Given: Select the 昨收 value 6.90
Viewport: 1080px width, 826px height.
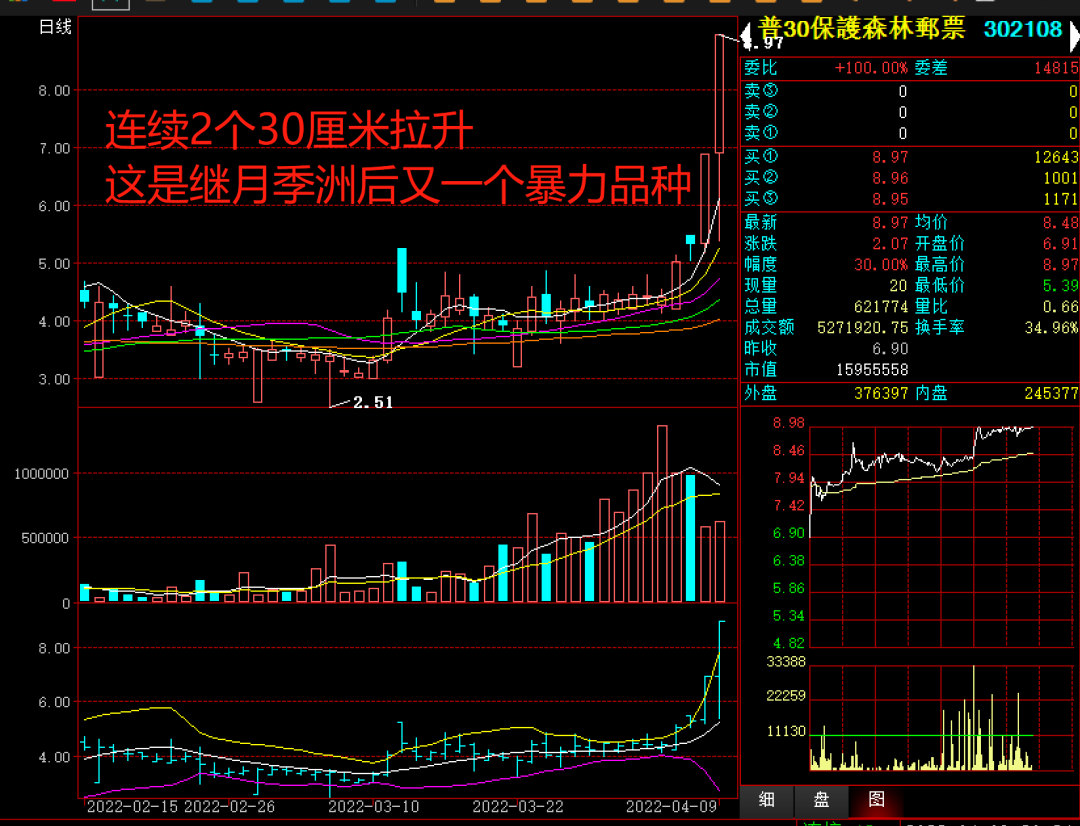Looking at the screenshot, I should pyautogui.click(x=890, y=349).
